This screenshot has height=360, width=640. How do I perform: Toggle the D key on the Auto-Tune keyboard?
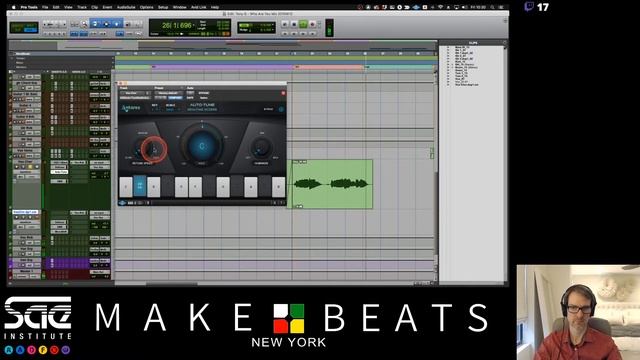[x=153, y=187]
